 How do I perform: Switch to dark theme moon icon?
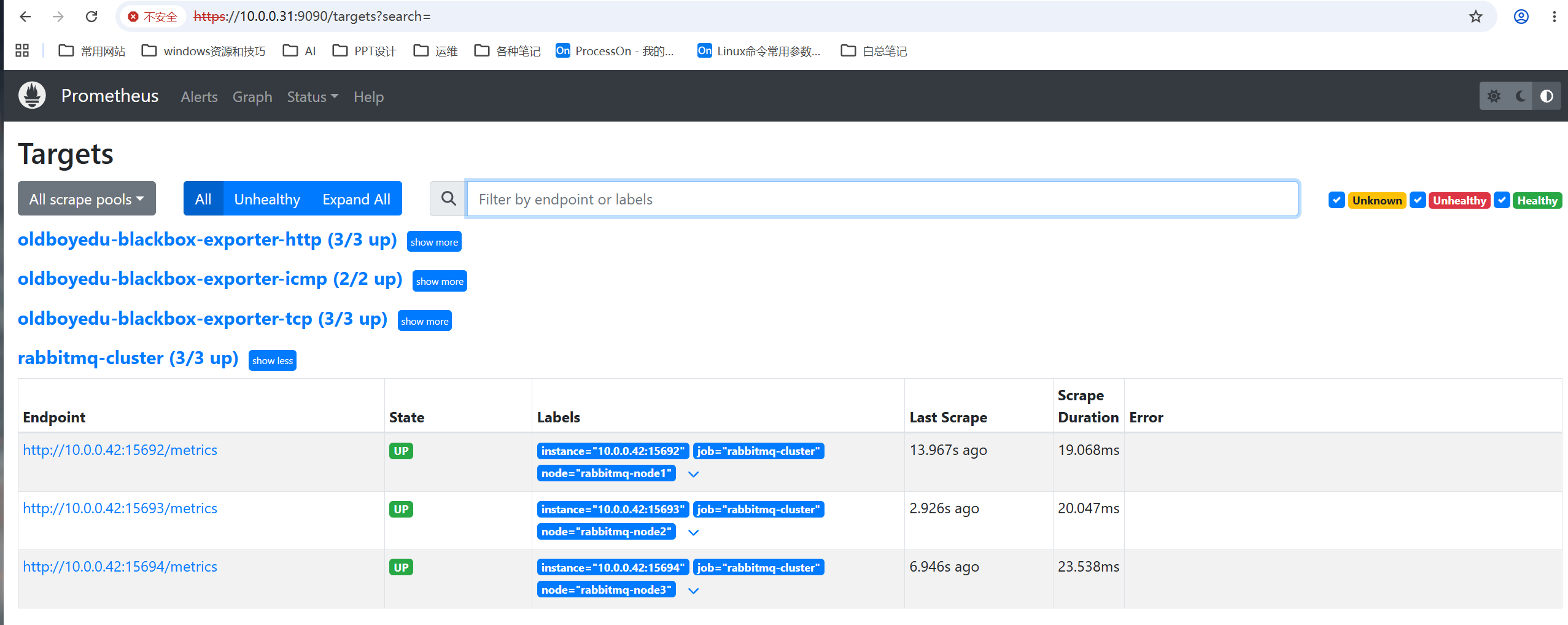[1521, 96]
